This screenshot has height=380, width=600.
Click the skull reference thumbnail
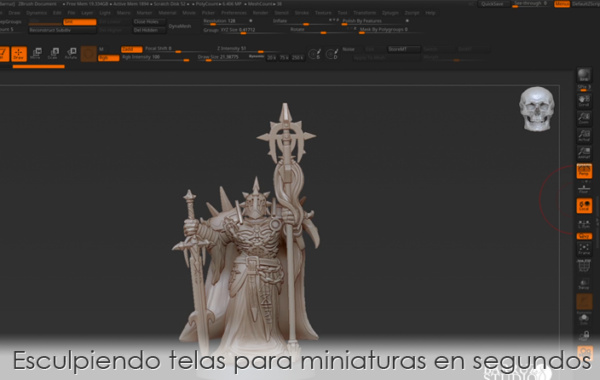point(536,109)
